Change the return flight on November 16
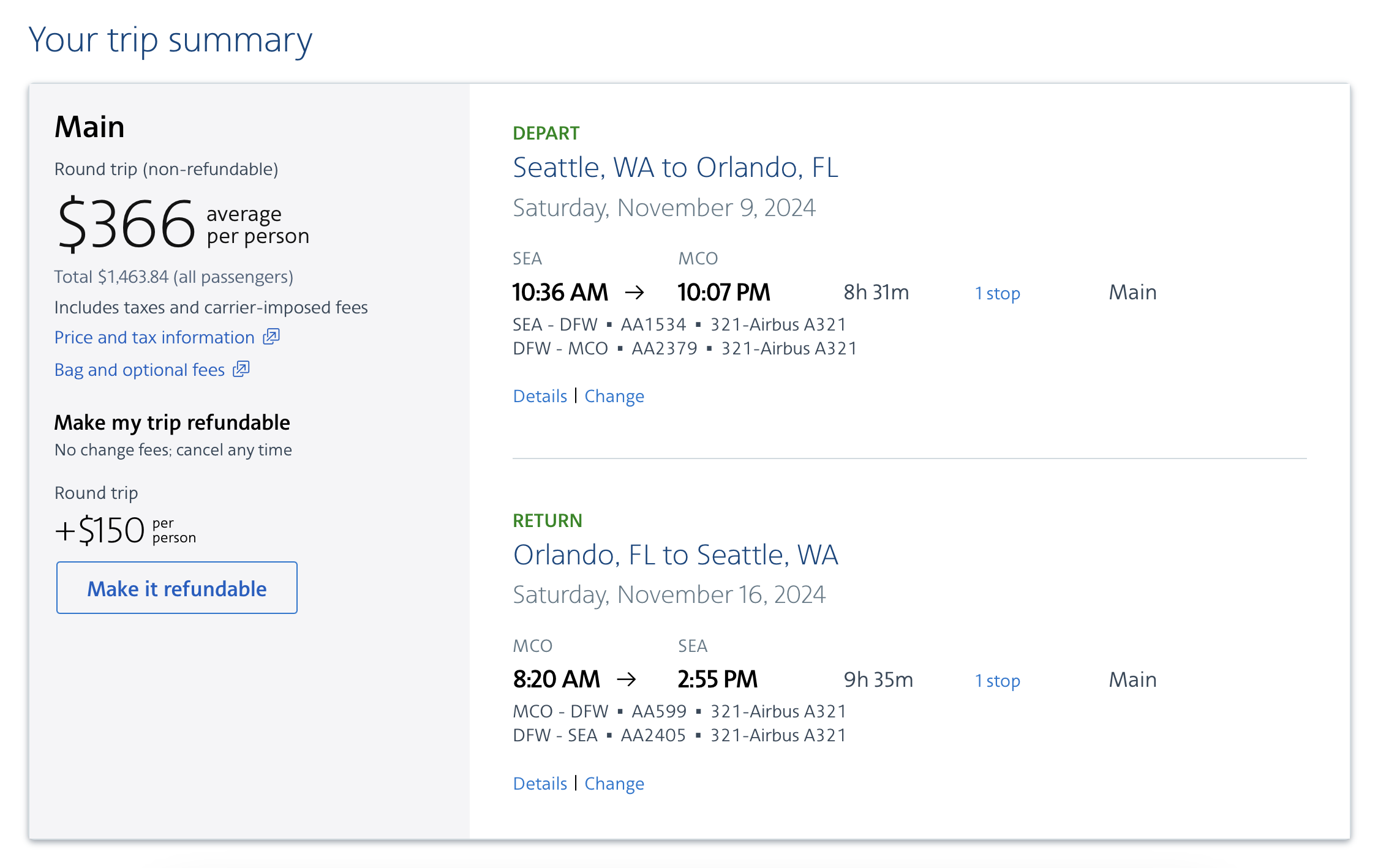The width and height of the screenshot is (1378, 868). pos(614,784)
